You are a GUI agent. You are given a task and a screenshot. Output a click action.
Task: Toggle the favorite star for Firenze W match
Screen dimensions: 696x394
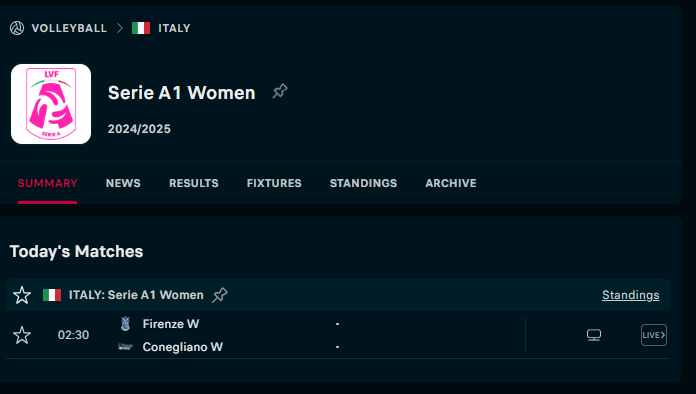(x=22, y=335)
